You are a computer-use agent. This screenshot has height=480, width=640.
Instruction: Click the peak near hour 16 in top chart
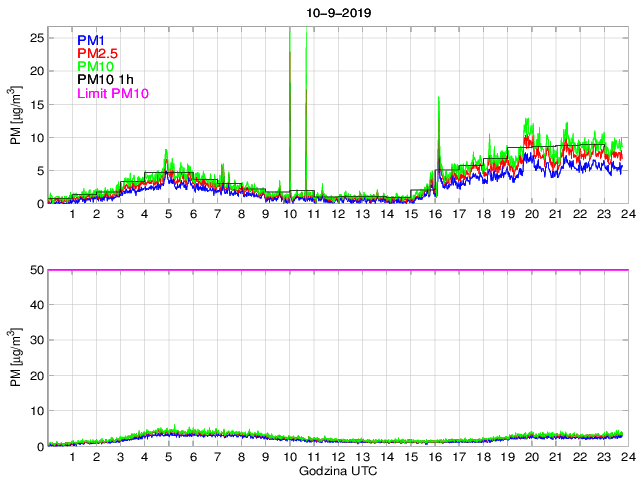tap(438, 100)
